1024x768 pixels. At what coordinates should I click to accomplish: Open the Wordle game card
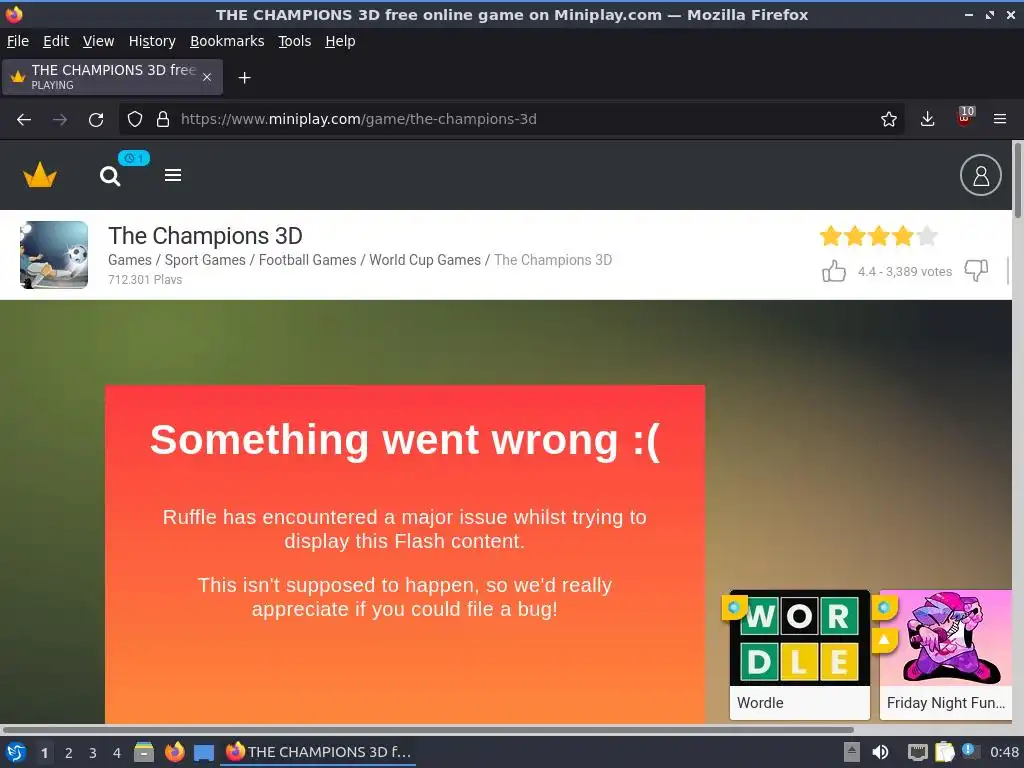(x=799, y=654)
